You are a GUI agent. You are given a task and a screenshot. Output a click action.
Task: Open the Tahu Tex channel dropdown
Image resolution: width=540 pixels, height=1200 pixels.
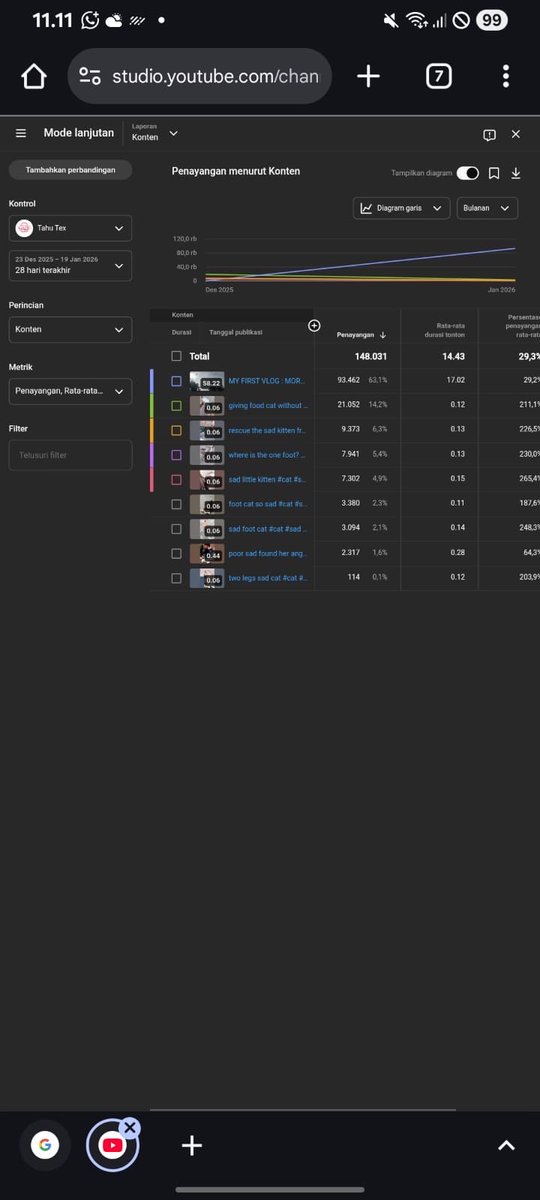[x=70, y=228]
